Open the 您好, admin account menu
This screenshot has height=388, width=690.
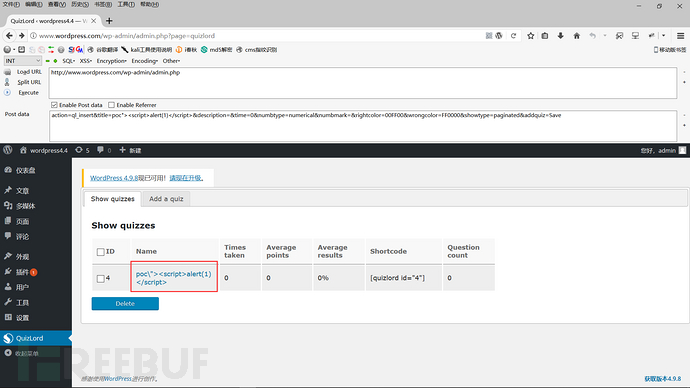663,150
